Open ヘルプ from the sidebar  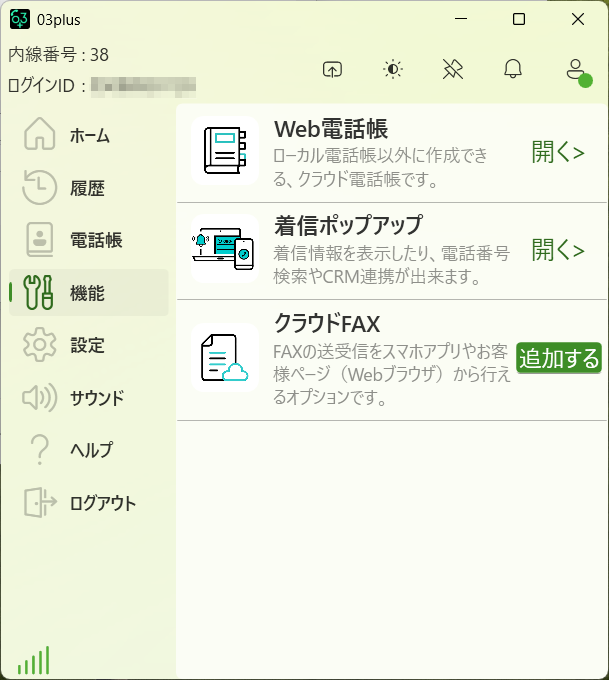(x=88, y=450)
